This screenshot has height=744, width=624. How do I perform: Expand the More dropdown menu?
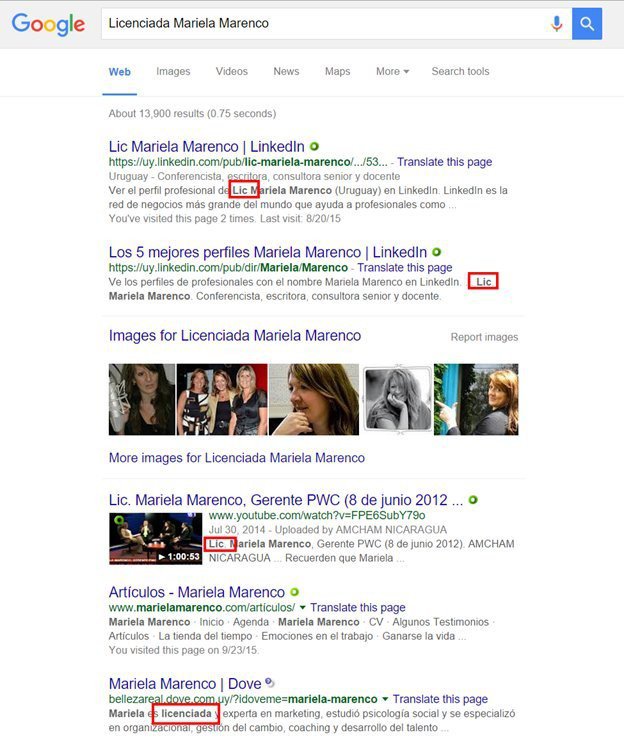point(392,72)
